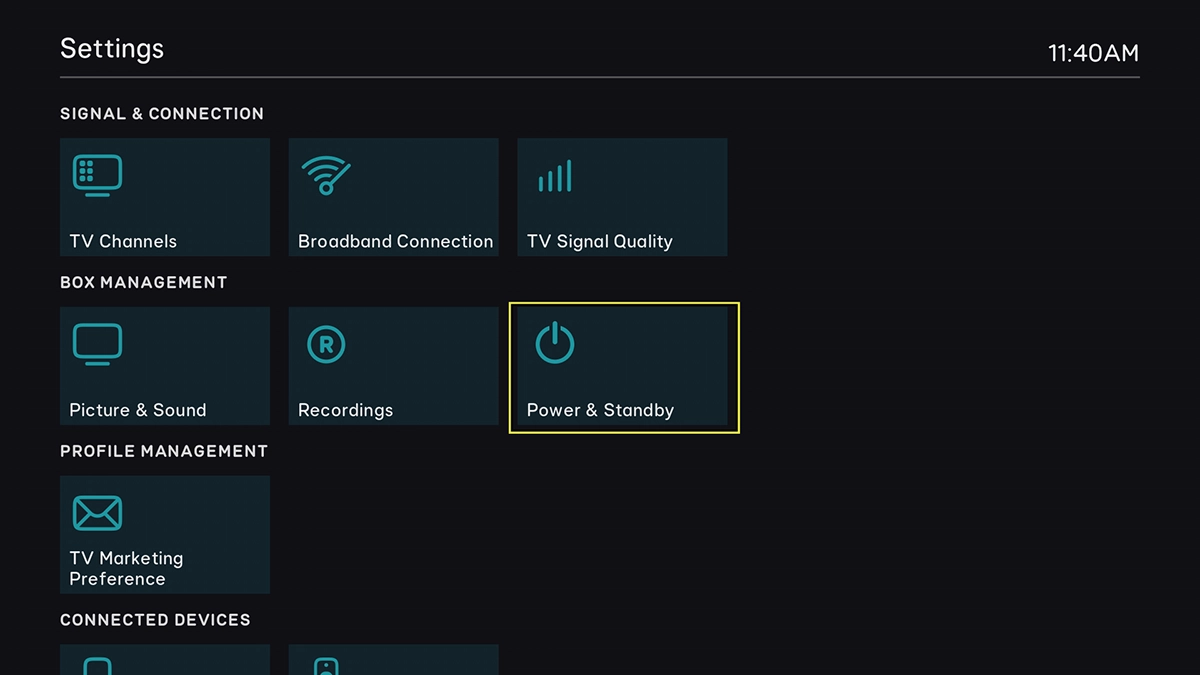This screenshot has height=675, width=1200.
Task: Click the TV Marketing Preference envelope icon
Action: point(97,514)
